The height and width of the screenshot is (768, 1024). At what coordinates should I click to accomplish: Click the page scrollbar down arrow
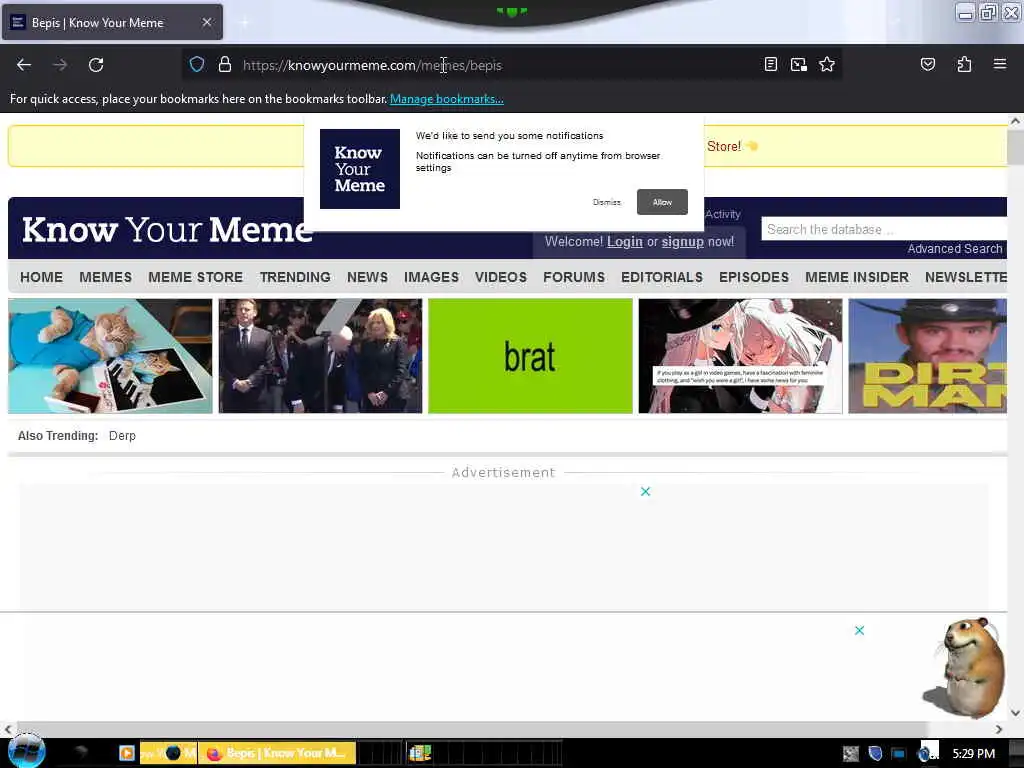pyautogui.click(x=1015, y=713)
